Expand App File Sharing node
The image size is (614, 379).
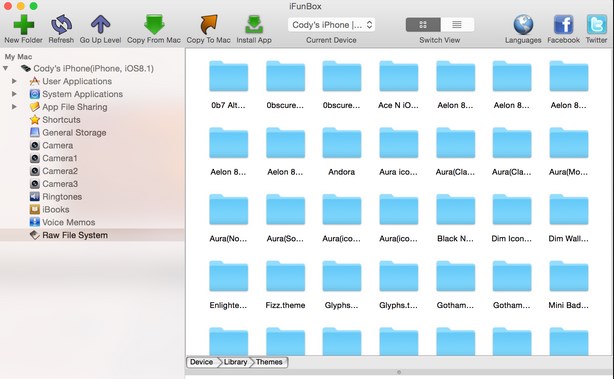(x=14, y=106)
